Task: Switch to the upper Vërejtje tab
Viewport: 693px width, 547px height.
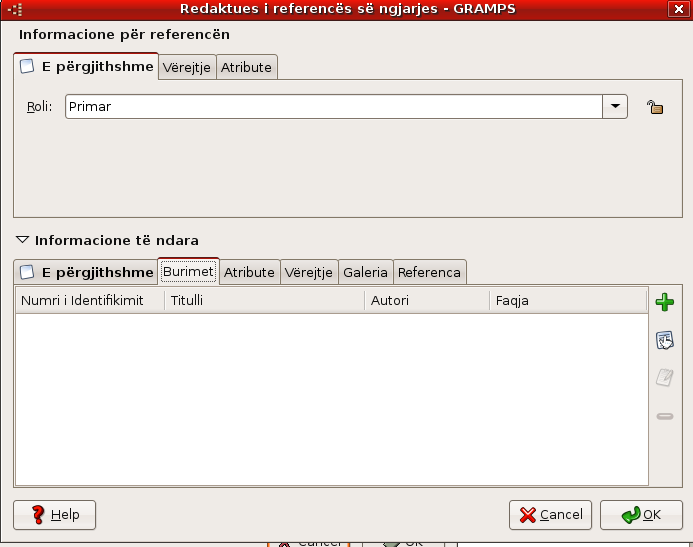Action: click(187, 68)
